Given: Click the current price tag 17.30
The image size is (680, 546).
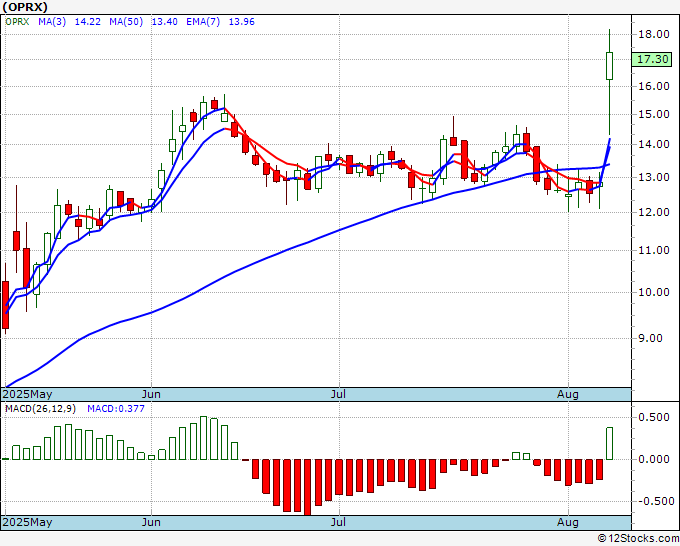Looking at the screenshot, I should [652, 59].
